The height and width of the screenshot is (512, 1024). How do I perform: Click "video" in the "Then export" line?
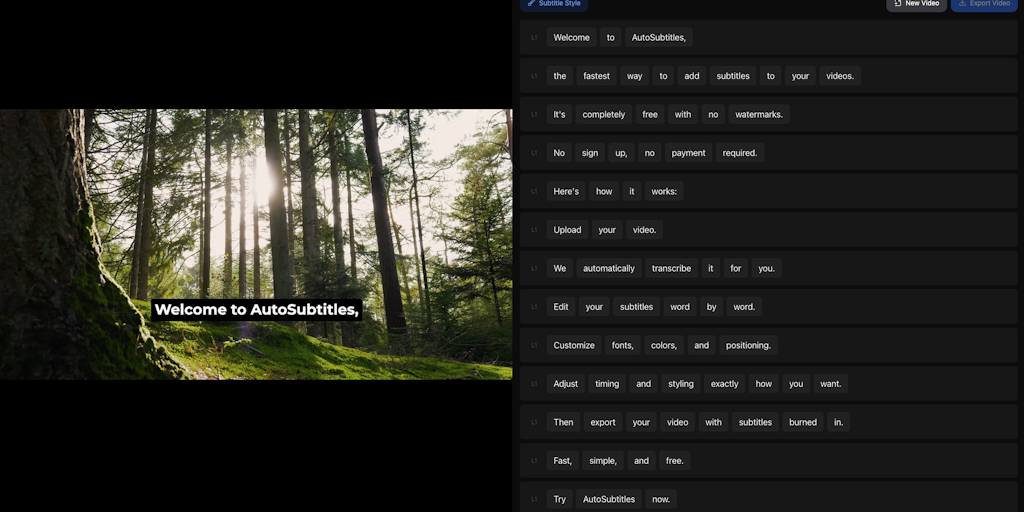677,423
